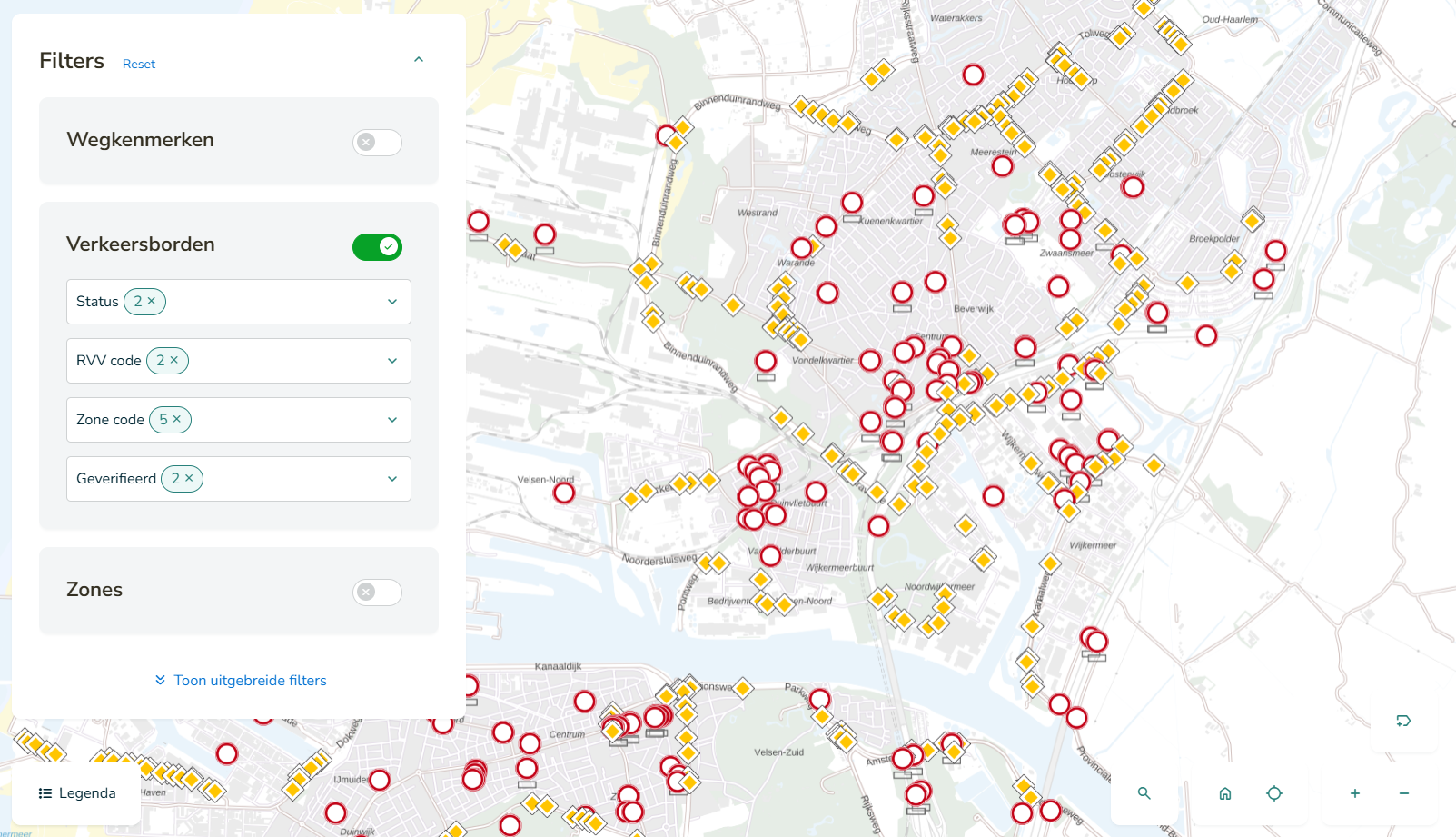Click the Reset filters link
This screenshot has width=1456, height=837.
(139, 64)
